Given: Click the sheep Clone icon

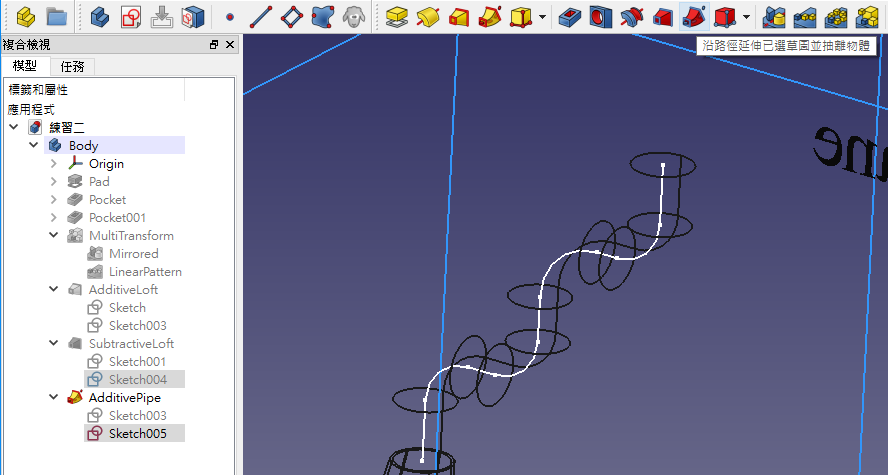Looking at the screenshot, I should click(x=354, y=18).
